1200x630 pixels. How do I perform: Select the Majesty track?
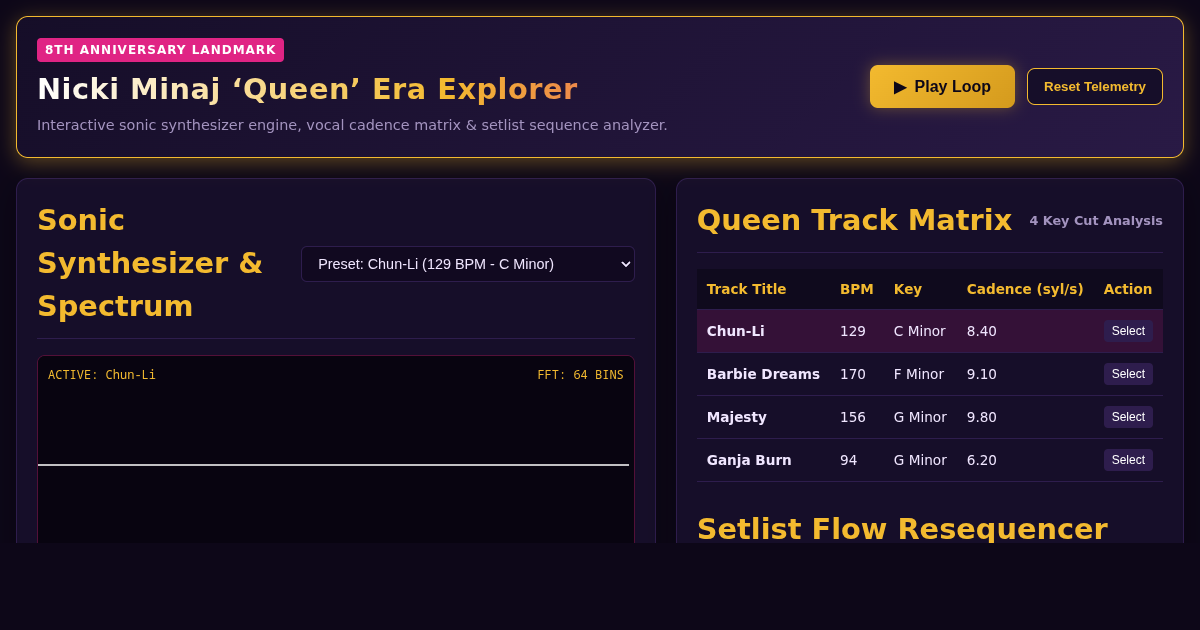[1128, 417]
